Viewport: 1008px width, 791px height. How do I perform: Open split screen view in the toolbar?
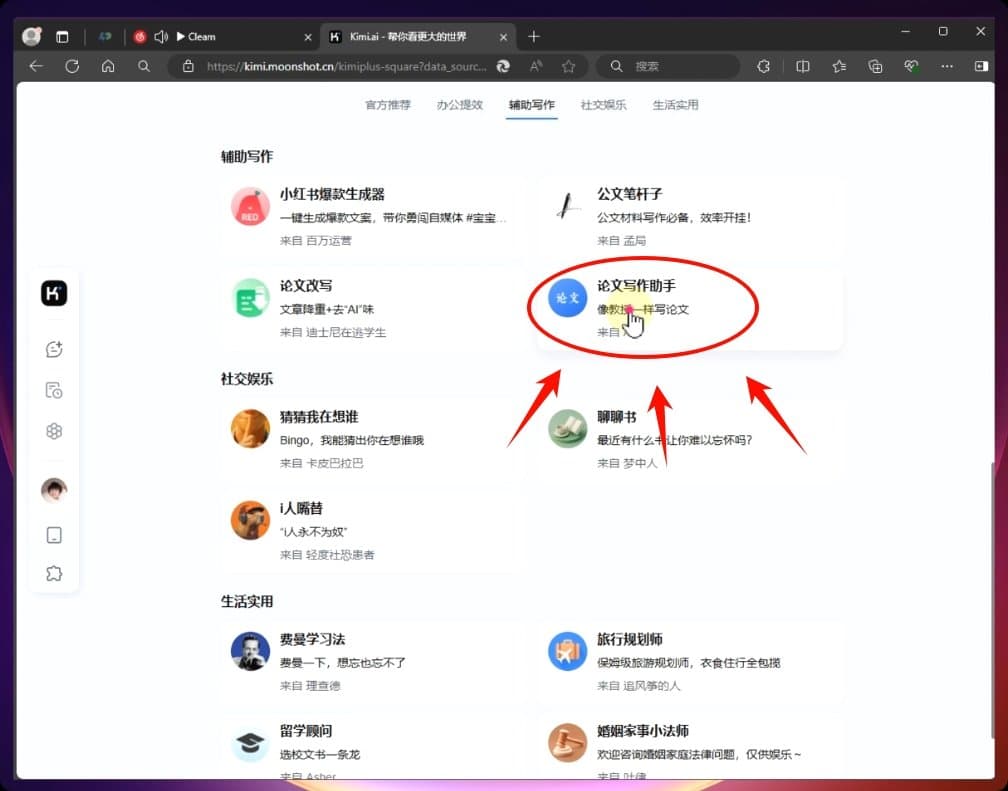[802, 66]
